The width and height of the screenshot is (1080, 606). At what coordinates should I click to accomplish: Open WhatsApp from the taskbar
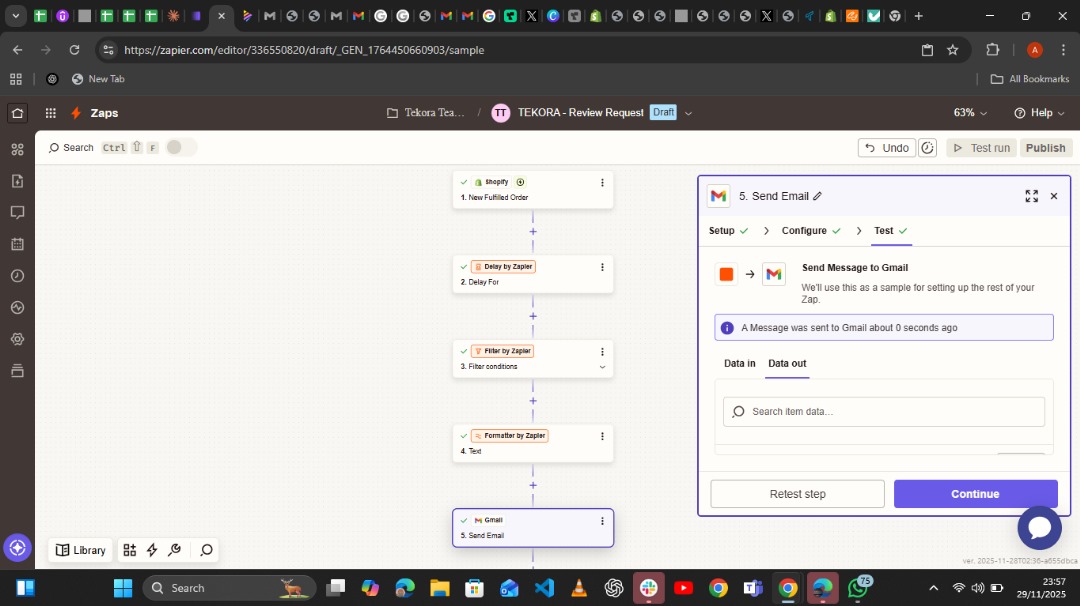click(x=859, y=588)
